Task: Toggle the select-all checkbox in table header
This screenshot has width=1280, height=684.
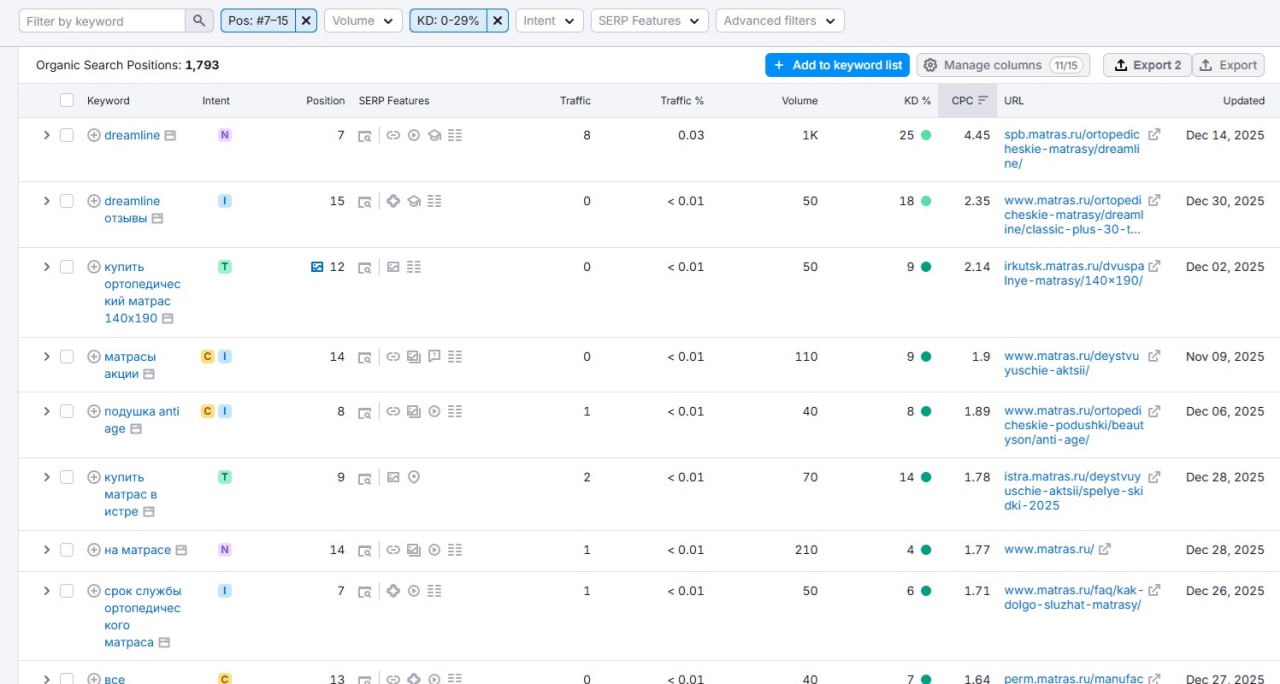Action: pyautogui.click(x=67, y=101)
